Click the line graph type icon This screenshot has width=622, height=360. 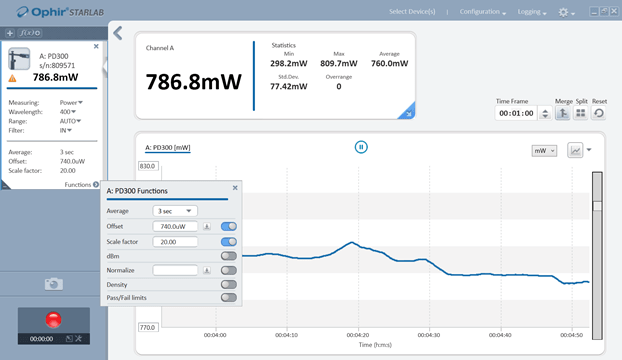(x=575, y=150)
